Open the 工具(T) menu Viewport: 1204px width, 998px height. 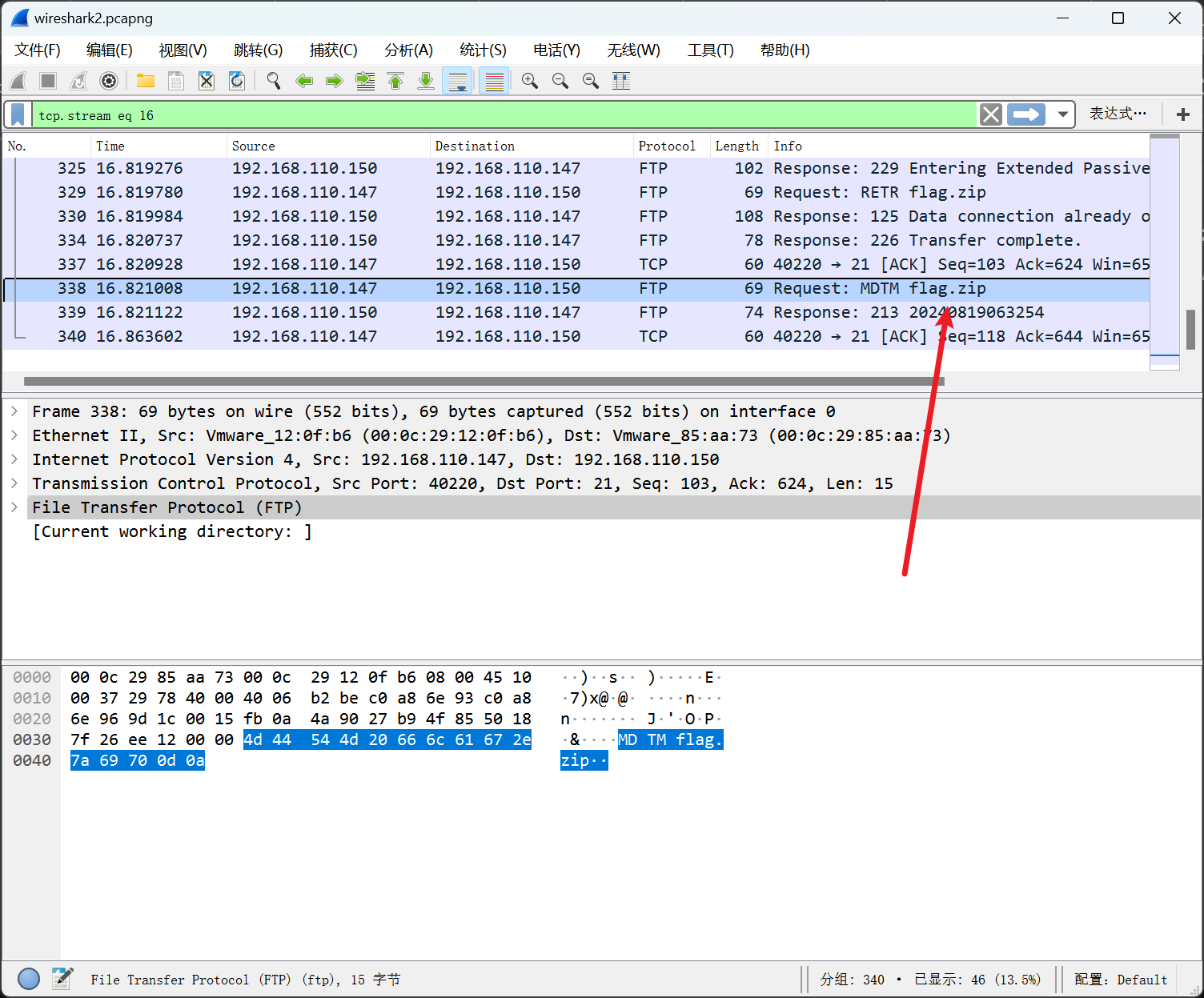711,50
